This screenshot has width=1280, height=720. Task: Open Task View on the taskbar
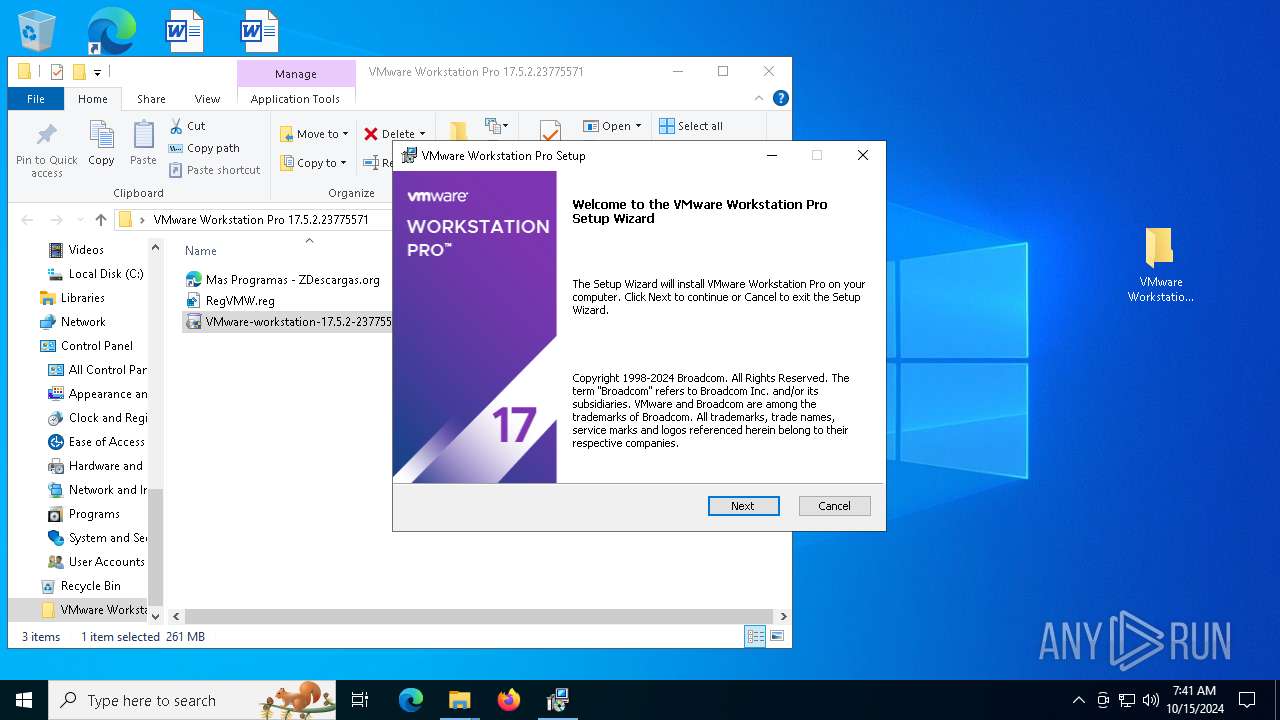[x=360, y=700]
